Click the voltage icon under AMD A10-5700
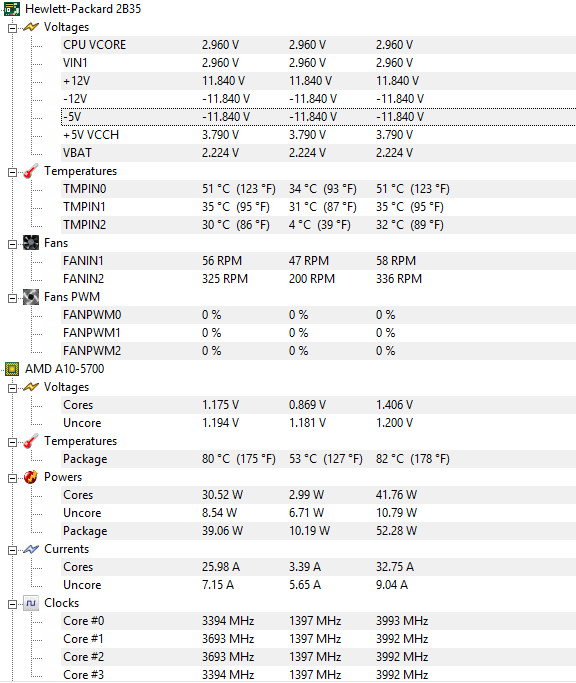 (x=30, y=387)
